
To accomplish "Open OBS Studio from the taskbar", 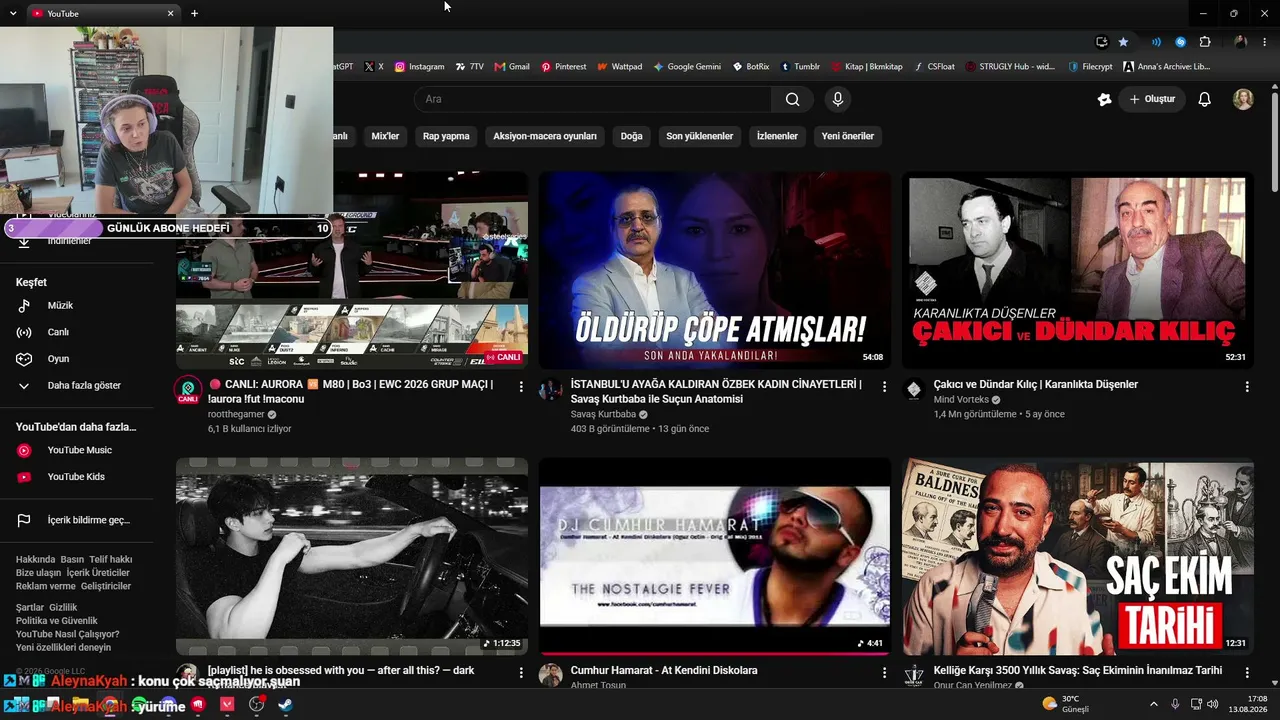I will (x=256, y=704).
